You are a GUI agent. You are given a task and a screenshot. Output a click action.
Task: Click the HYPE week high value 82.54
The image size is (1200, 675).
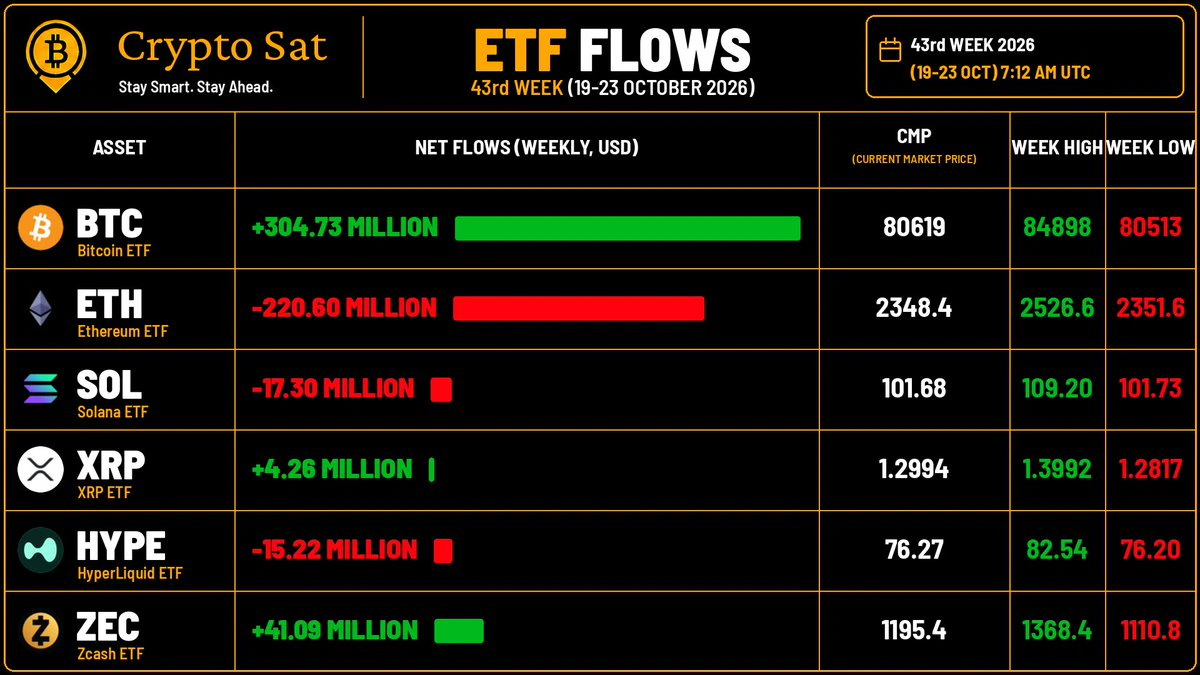point(1057,550)
